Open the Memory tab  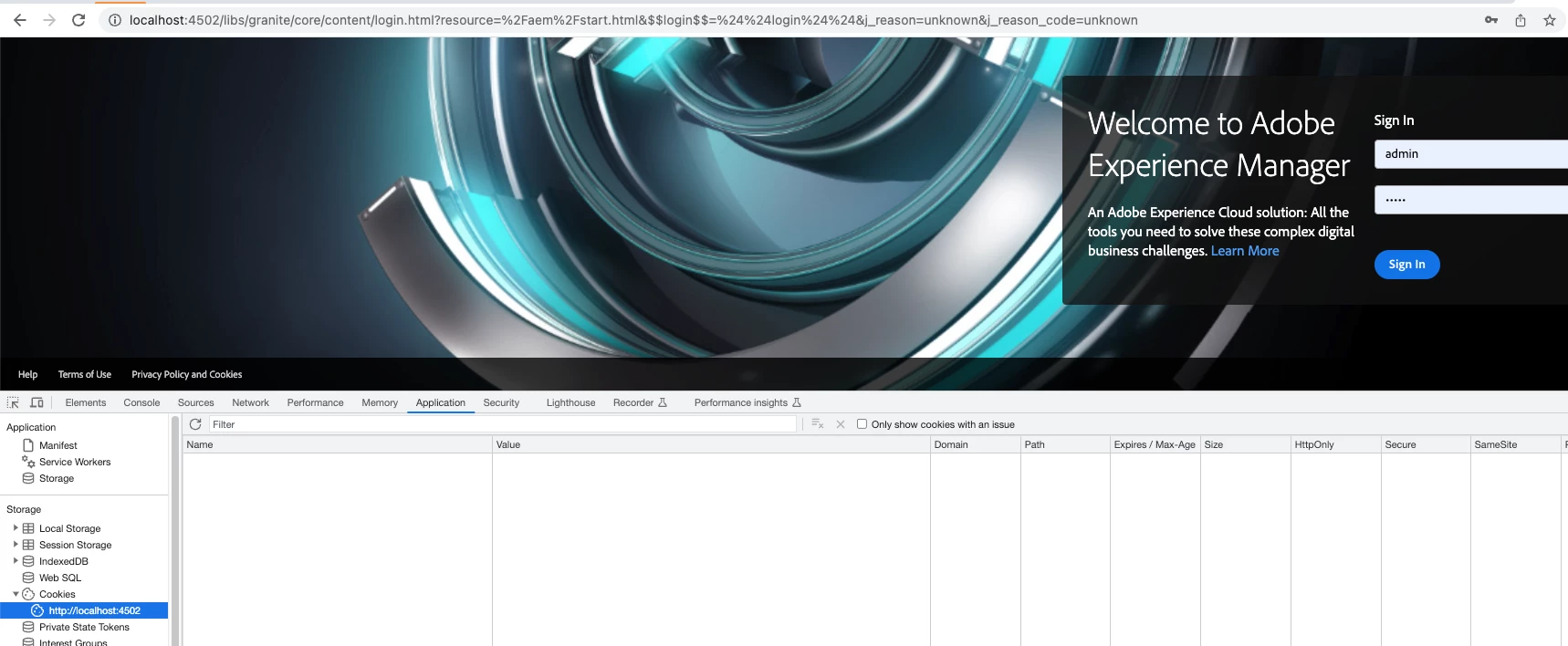pos(380,402)
